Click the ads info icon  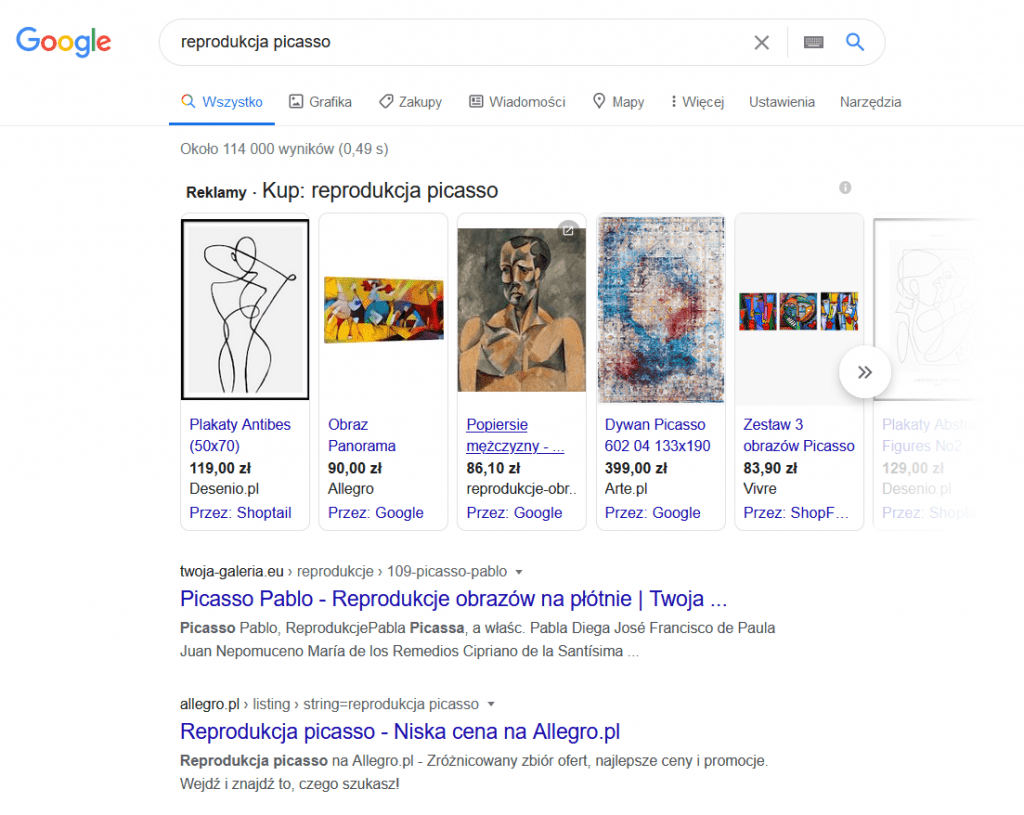(845, 187)
